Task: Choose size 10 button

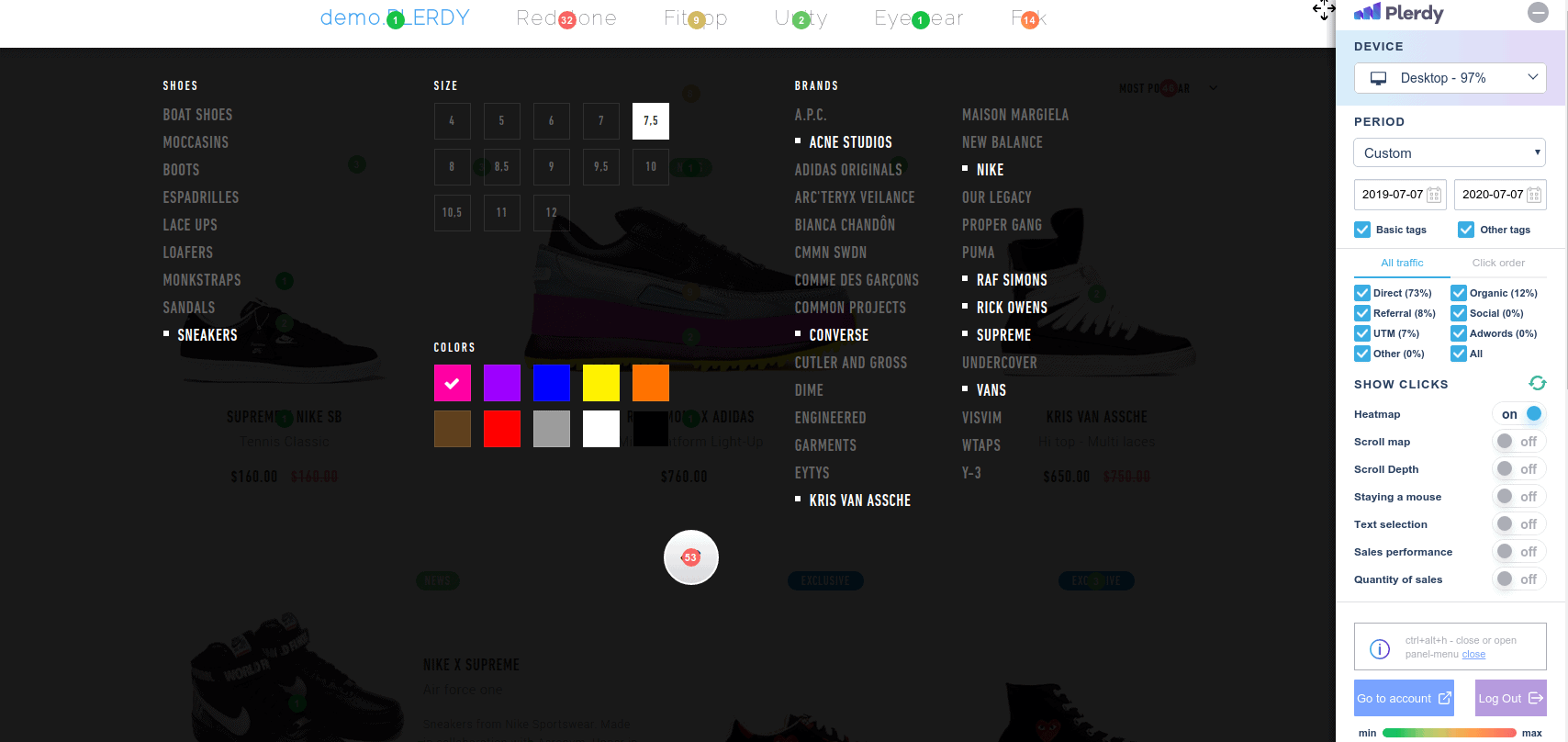Action: point(651,167)
